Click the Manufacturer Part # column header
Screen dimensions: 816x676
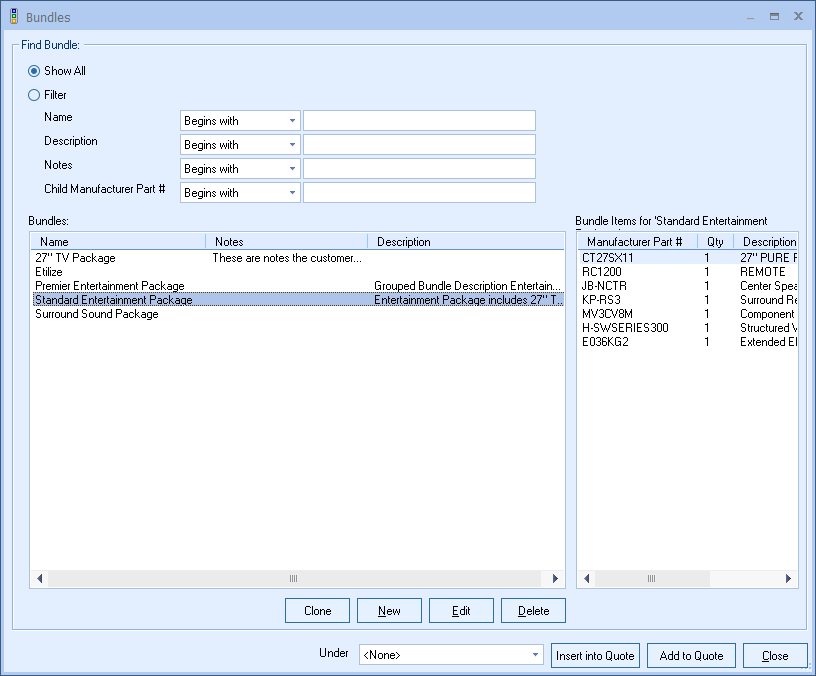tap(636, 242)
